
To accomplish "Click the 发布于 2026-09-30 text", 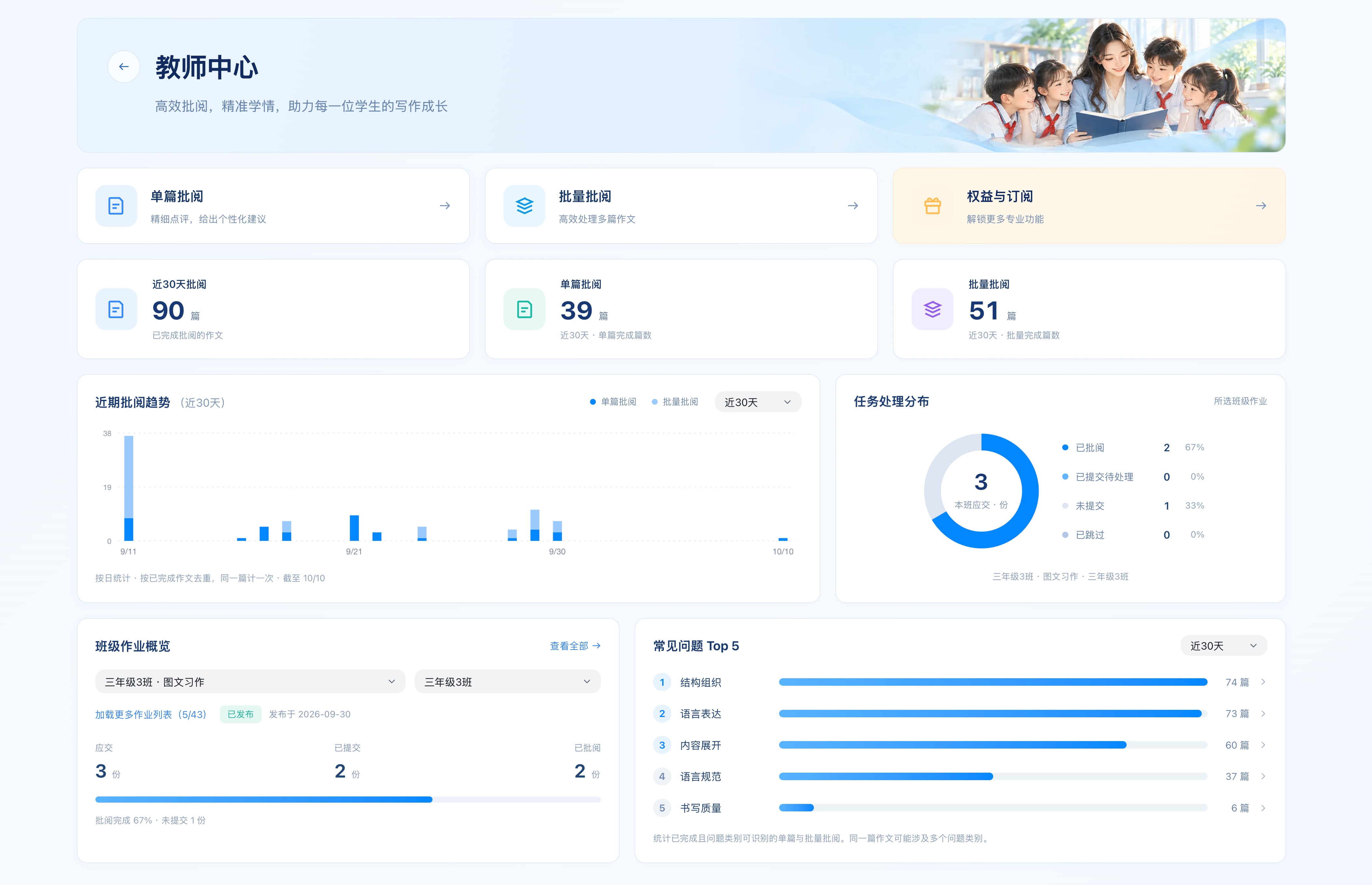I will (x=309, y=714).
